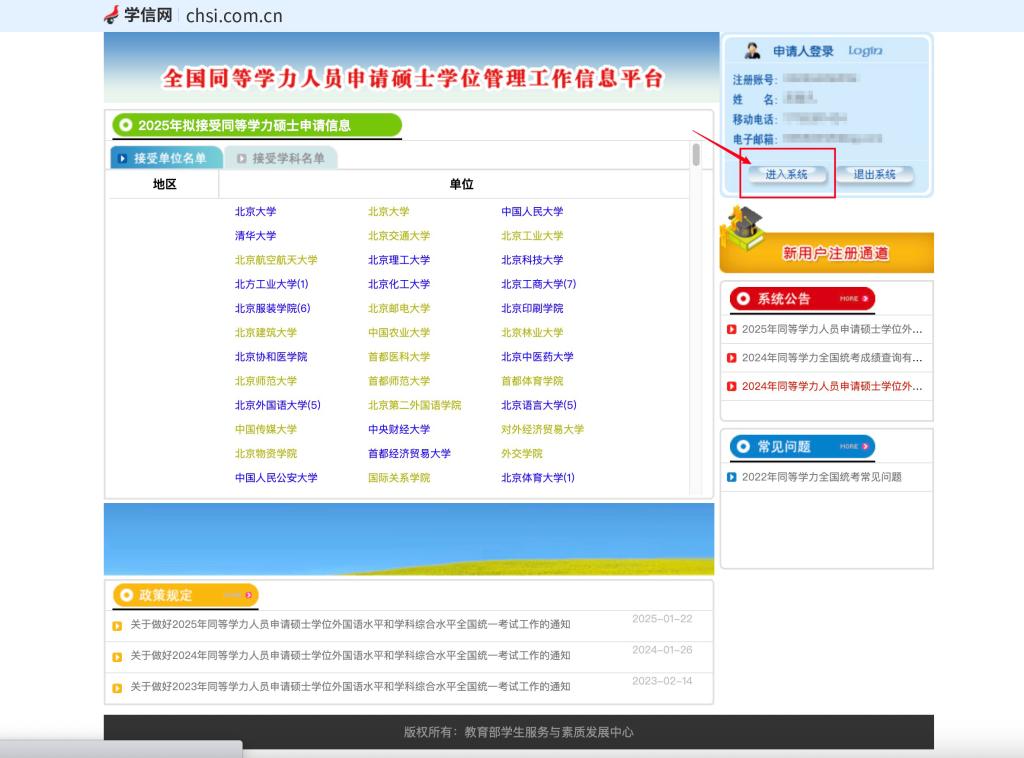Open the 2022年同等学力全国统考常见问题 link

(821, 477)
